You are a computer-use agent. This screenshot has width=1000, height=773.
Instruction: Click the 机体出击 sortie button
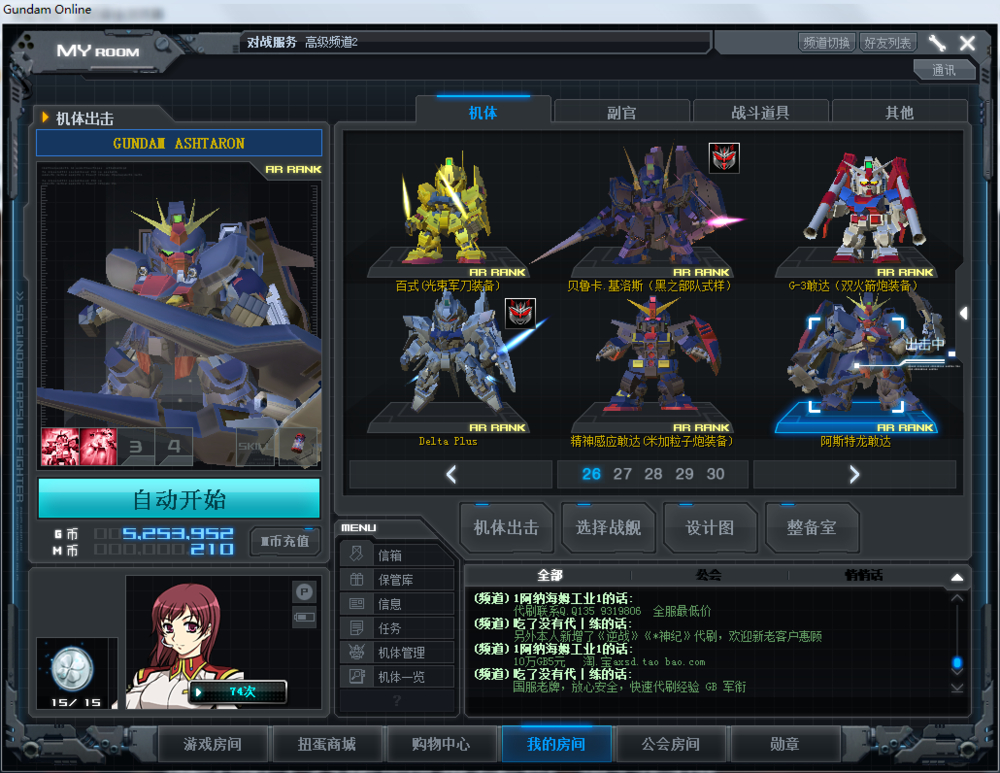click(x=506, y=527)
